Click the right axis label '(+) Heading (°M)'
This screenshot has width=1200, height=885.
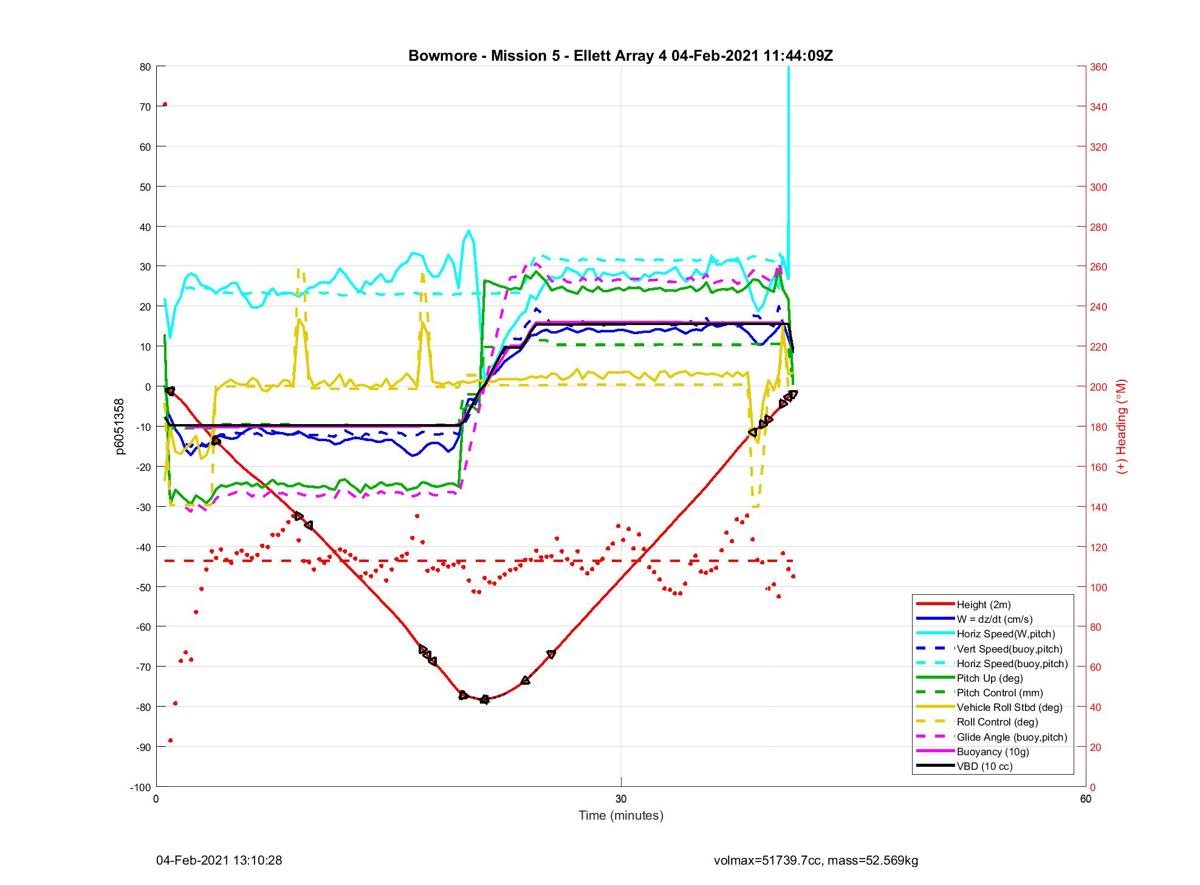click(x=1122, y=427)
